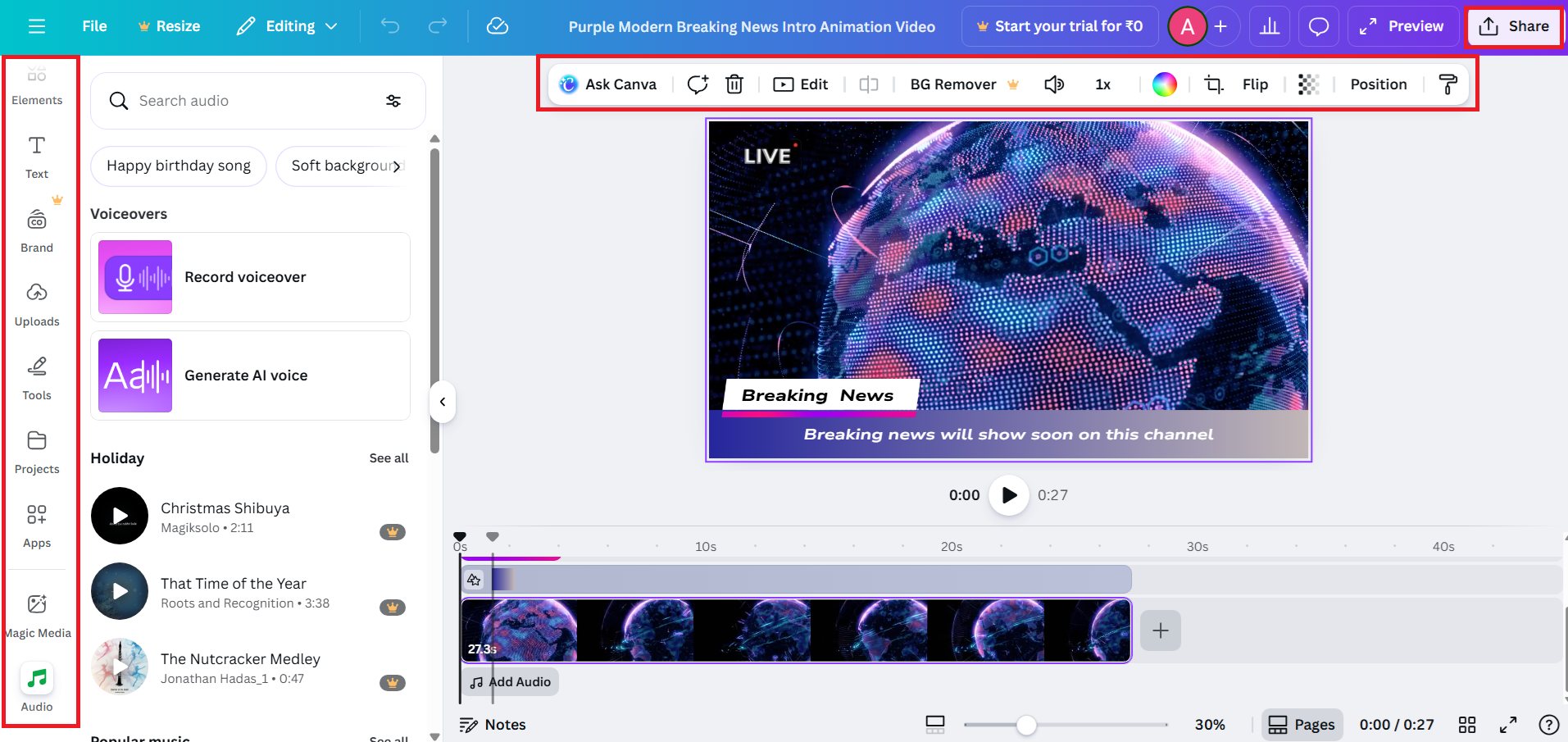1568x742 pixels.
Task: Show more suggestion chips arrow
Action: coord(397,166)
